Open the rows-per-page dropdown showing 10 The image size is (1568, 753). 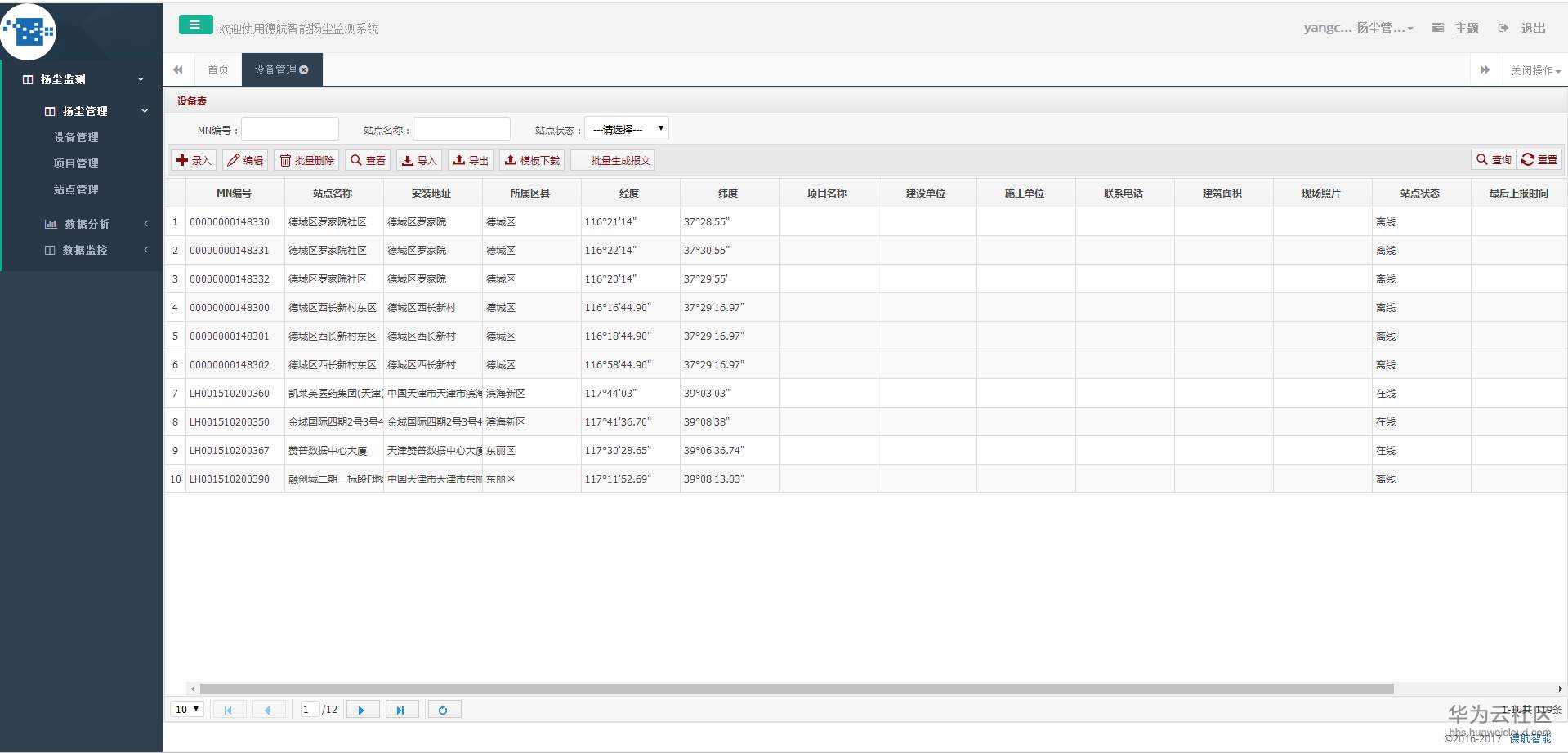(x=187, y=709)
